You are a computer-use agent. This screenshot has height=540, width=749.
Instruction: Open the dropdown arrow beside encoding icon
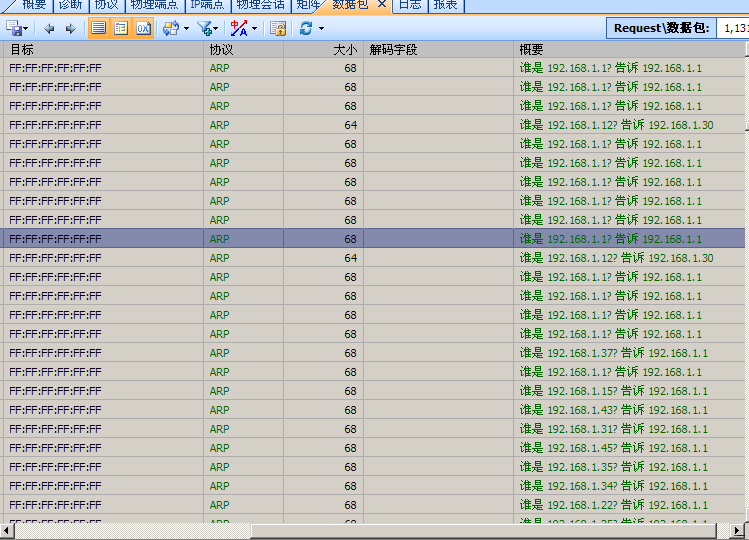254,28
